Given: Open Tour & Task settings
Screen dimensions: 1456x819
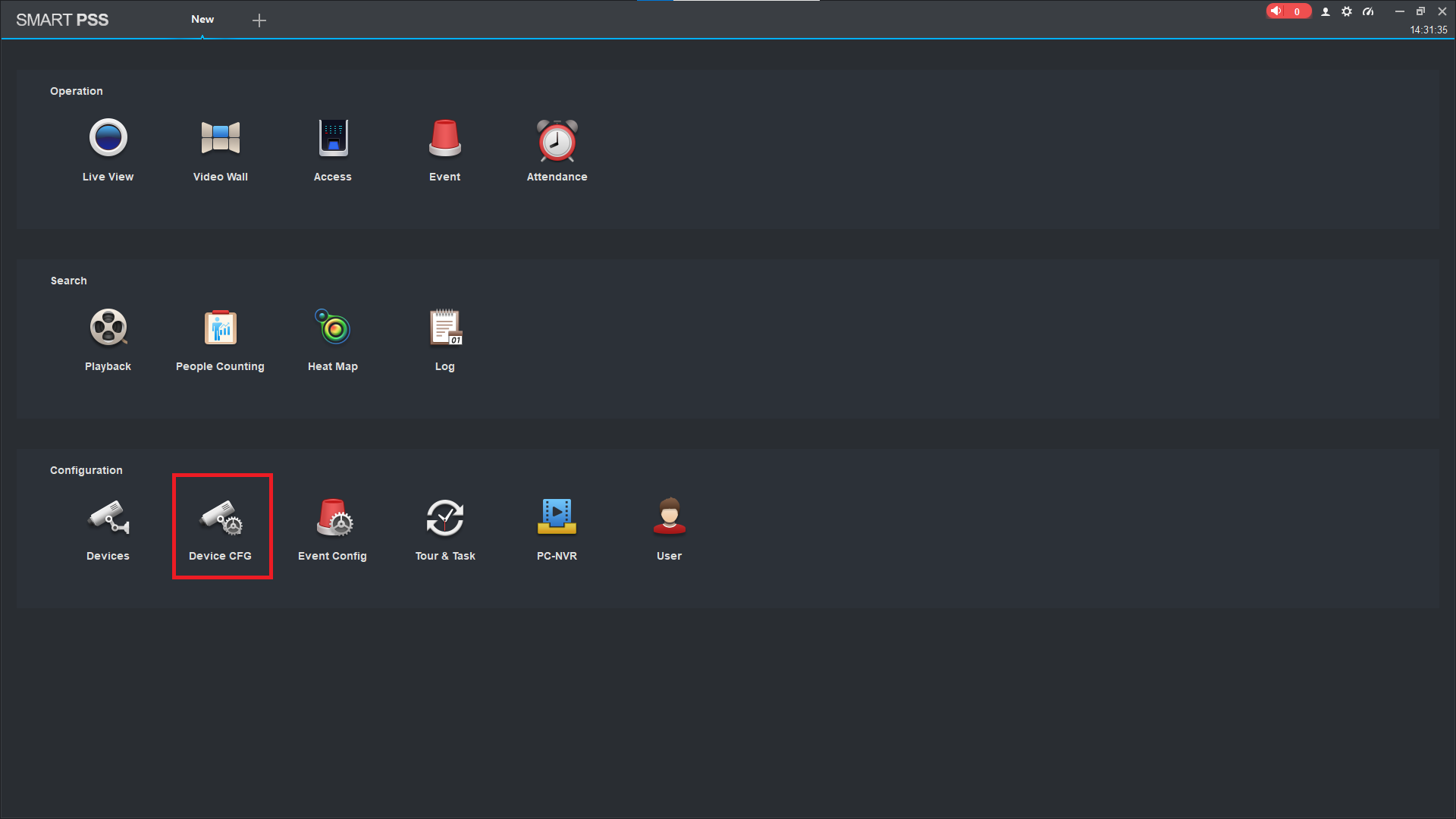Looking at the screenshot, I should click(x=445, y=529).
